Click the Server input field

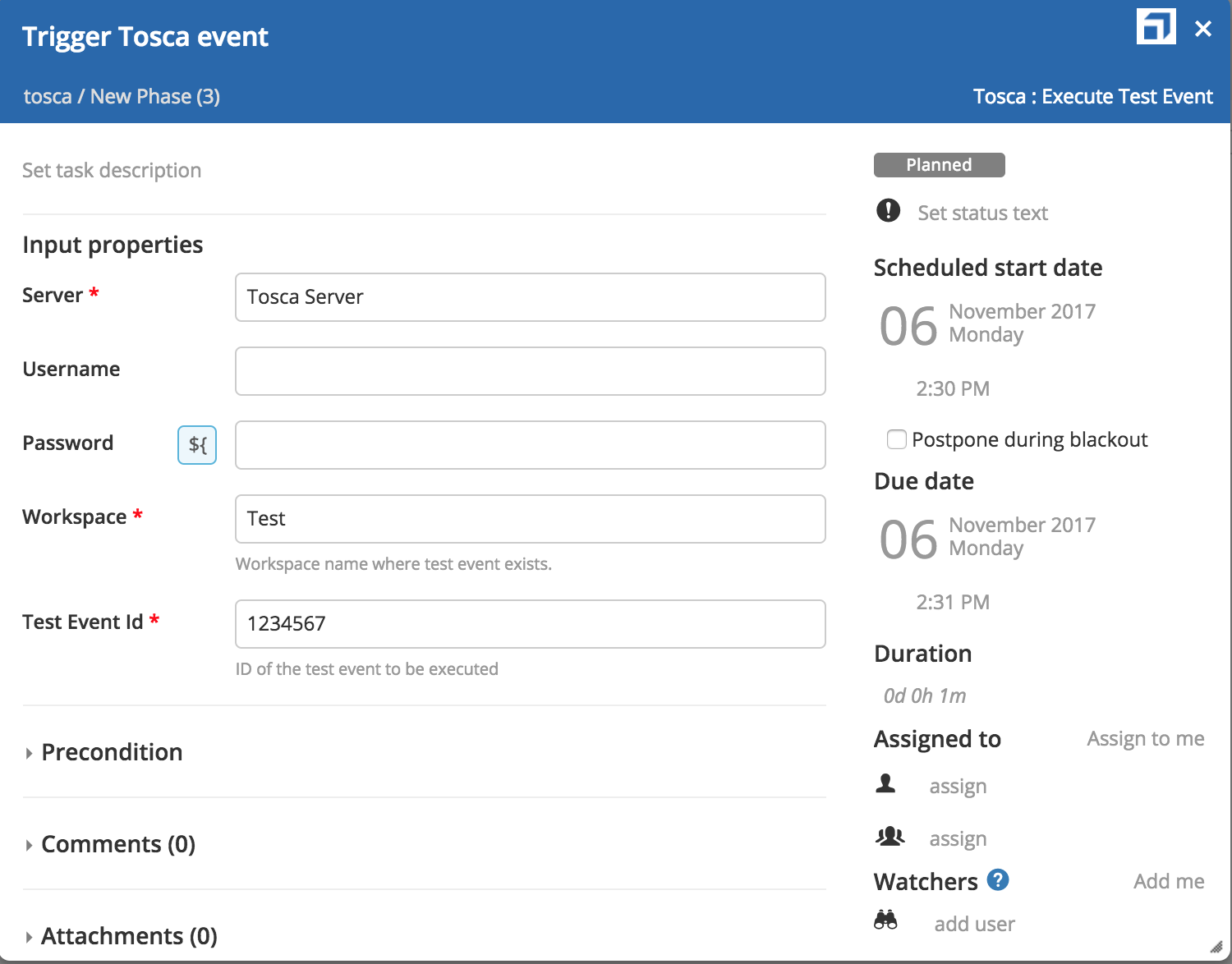coord(531,297)
